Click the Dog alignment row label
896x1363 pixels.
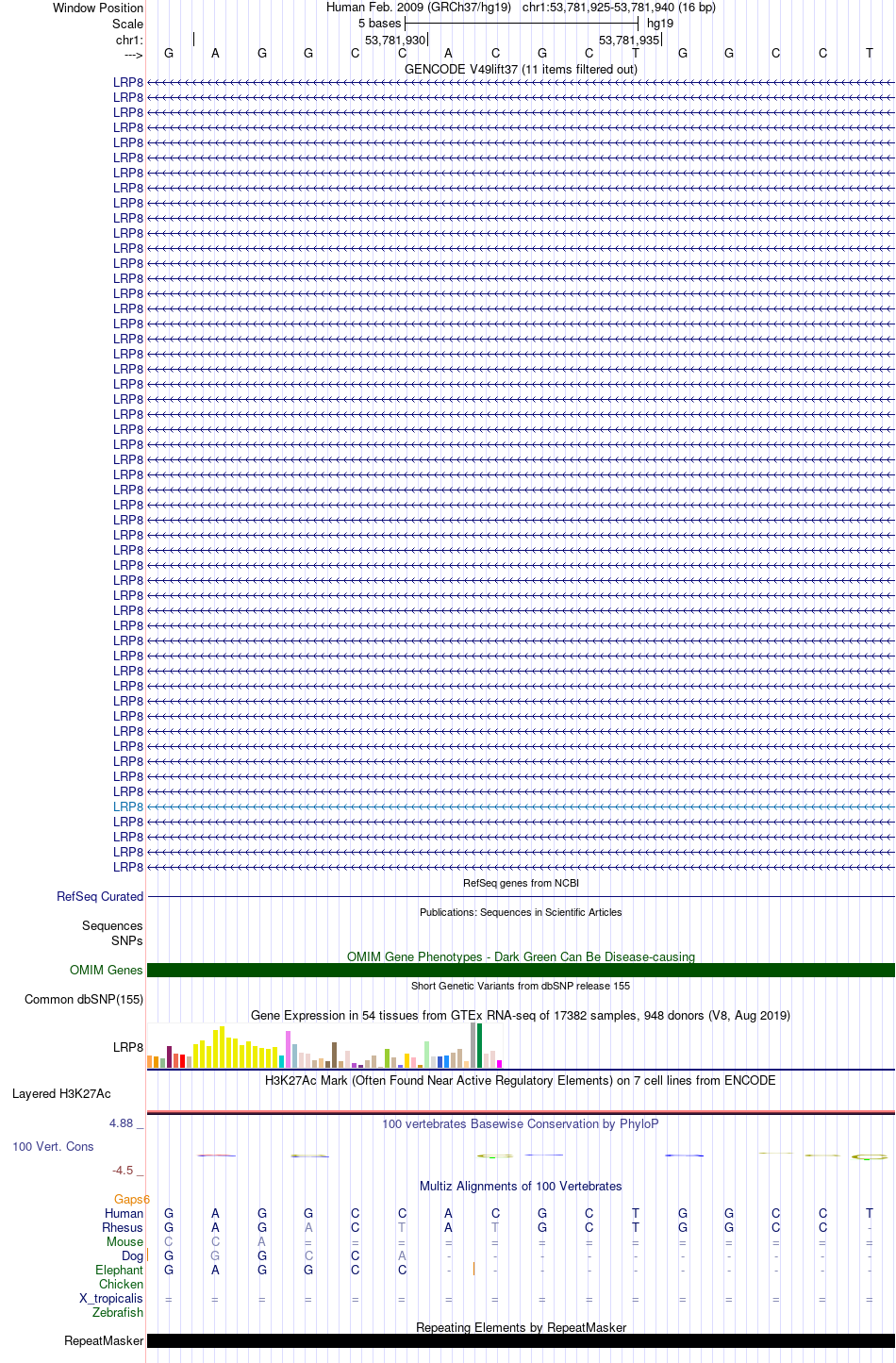[x=132, y=1255]
